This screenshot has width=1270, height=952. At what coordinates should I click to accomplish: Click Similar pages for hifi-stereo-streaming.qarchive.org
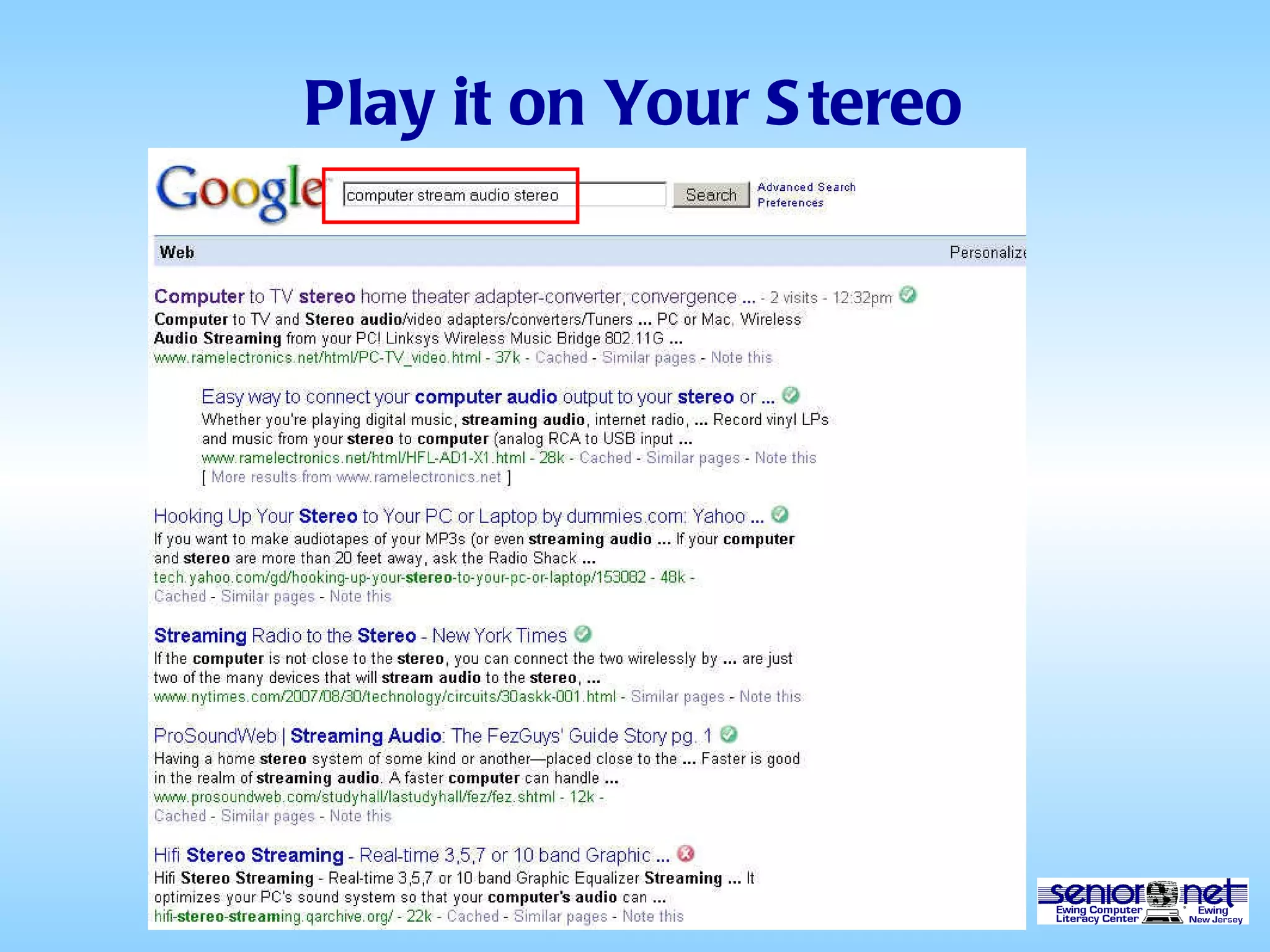point(561,916)
